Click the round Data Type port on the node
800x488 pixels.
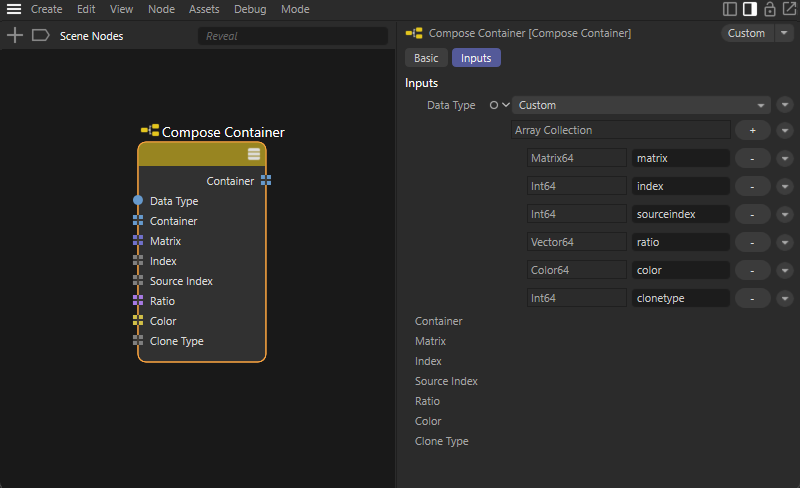pos(138,201)
